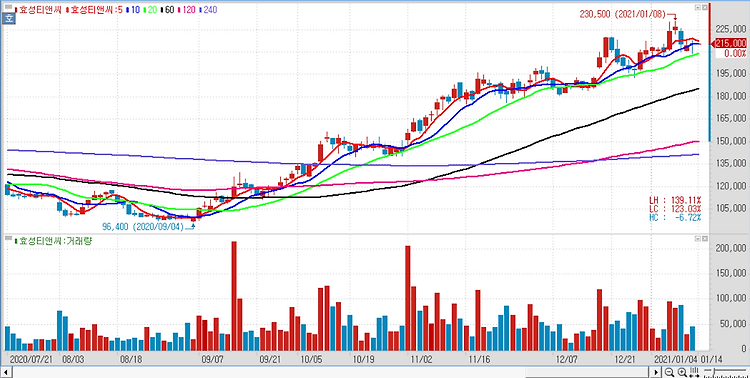Click the 09/07 date axis label
This screenshot has width=750, height=378.
pos(212,358)
